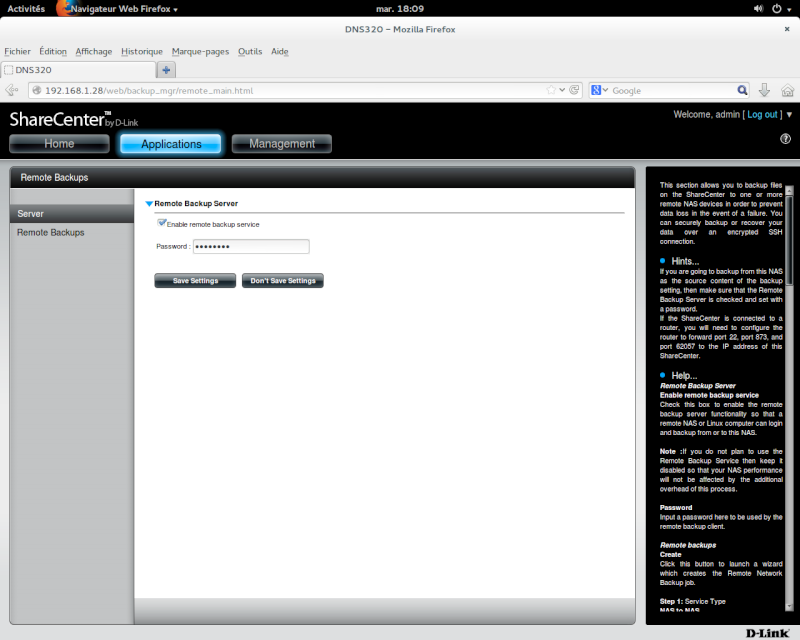Open the URL history dropdown arrow
800x640 pixels.
point(562,90)
